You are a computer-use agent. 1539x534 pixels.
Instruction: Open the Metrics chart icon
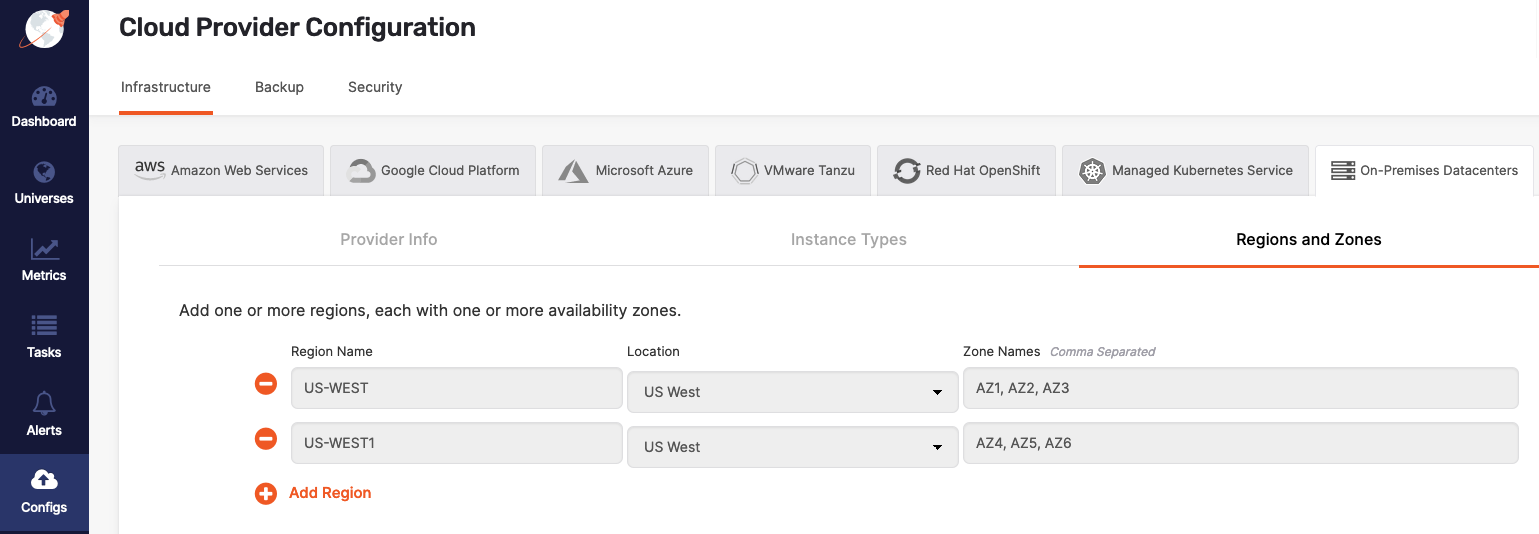point(44,249)
